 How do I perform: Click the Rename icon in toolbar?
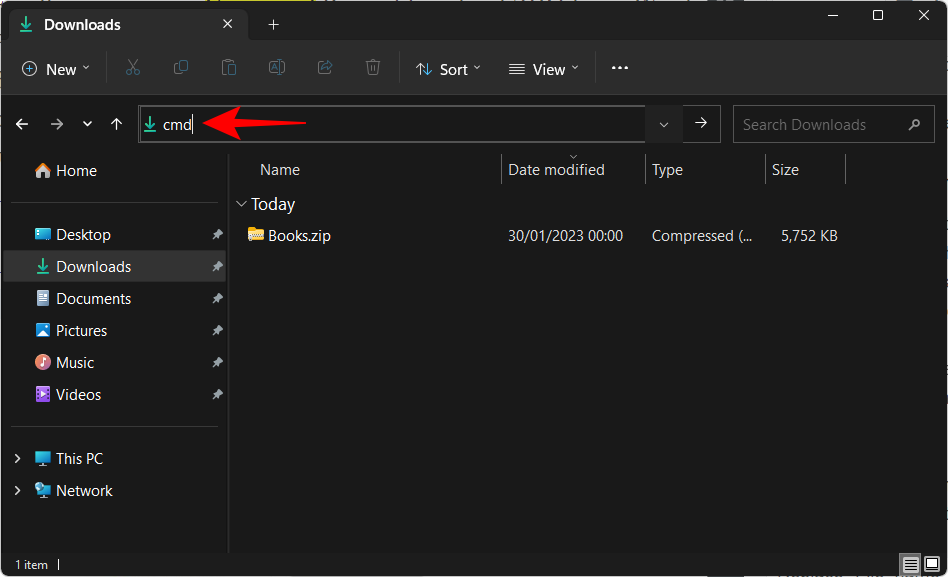277,68
